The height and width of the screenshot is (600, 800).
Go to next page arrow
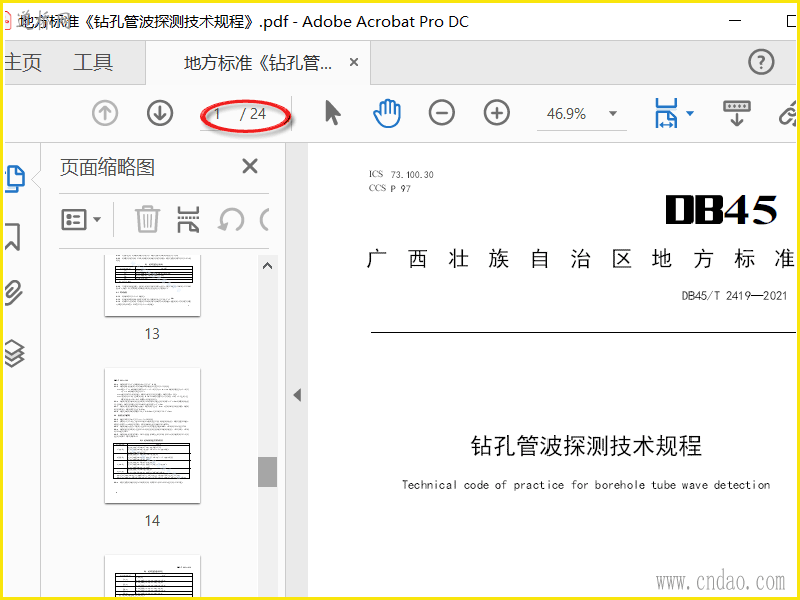[x=160, y=113]
